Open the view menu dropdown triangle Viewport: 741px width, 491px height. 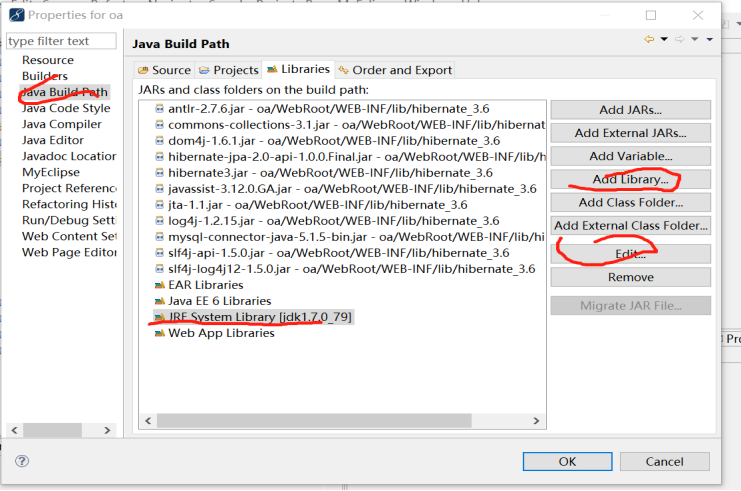pos(709,39)
